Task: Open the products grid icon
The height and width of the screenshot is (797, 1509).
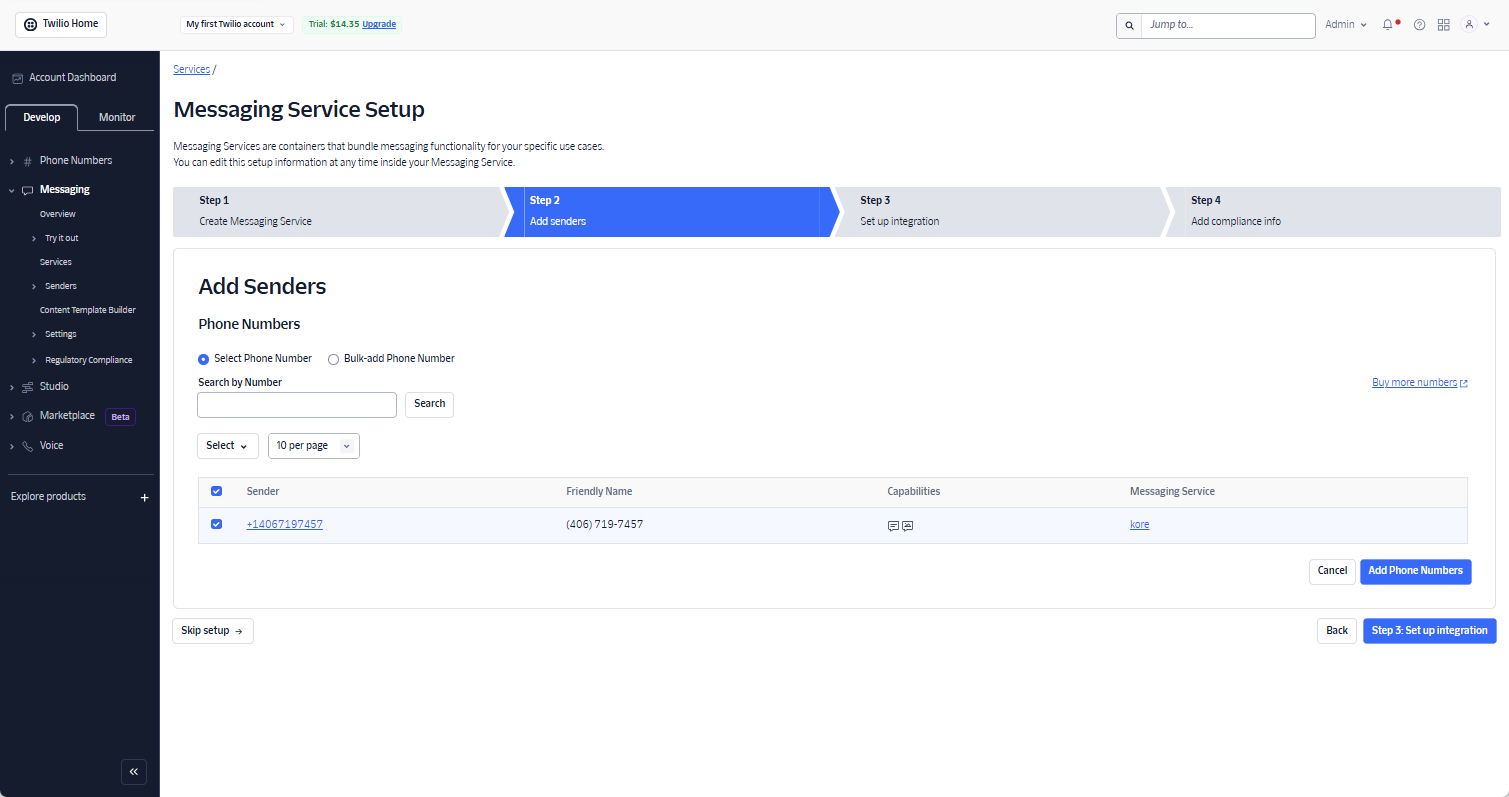Action: [x=1443, y=25]
